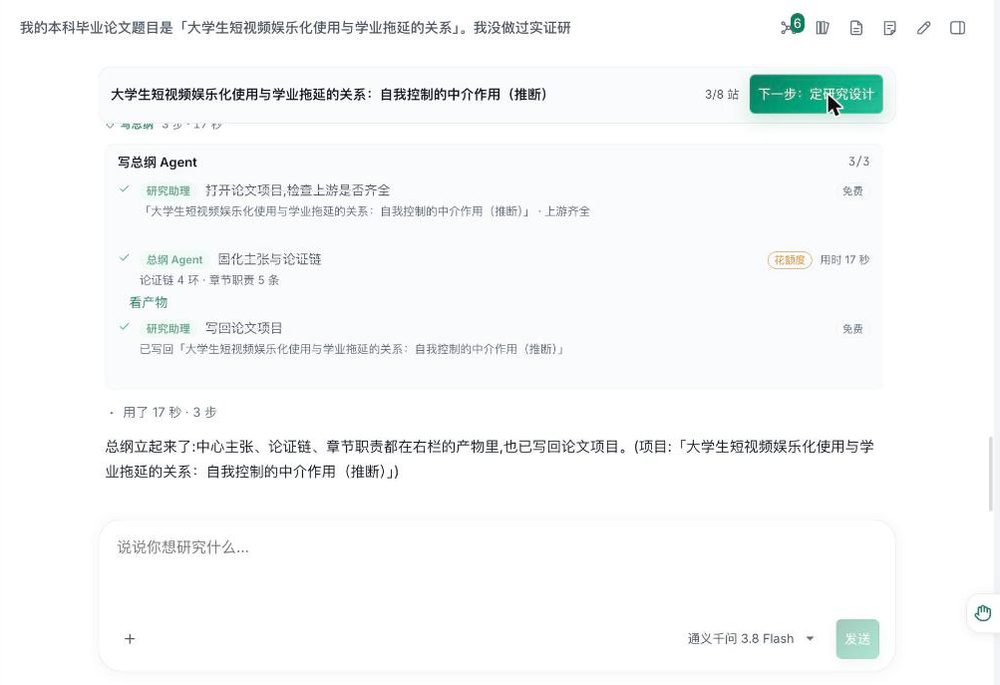Click the hand icon at right edge
The width and height of the screenshot is (1000, 685).
click(x=983, y=613)
